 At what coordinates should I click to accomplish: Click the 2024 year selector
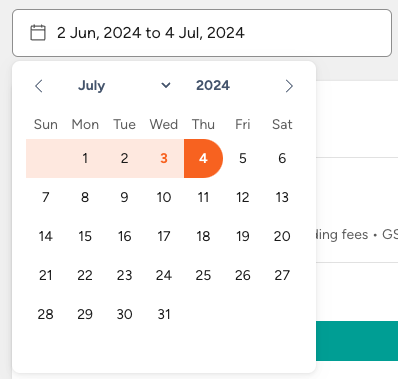[213, 86]
